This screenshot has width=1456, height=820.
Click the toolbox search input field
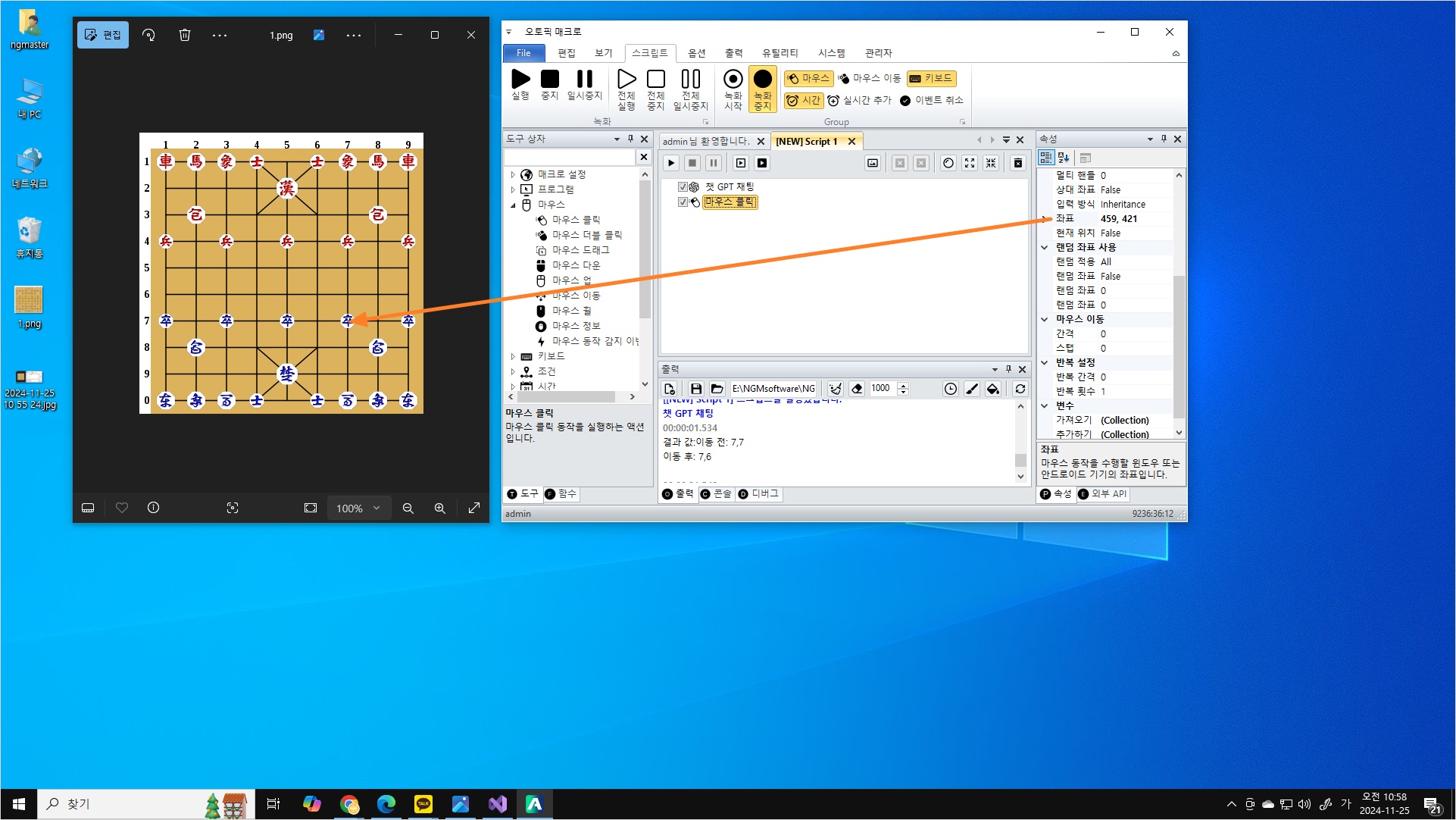570,157
